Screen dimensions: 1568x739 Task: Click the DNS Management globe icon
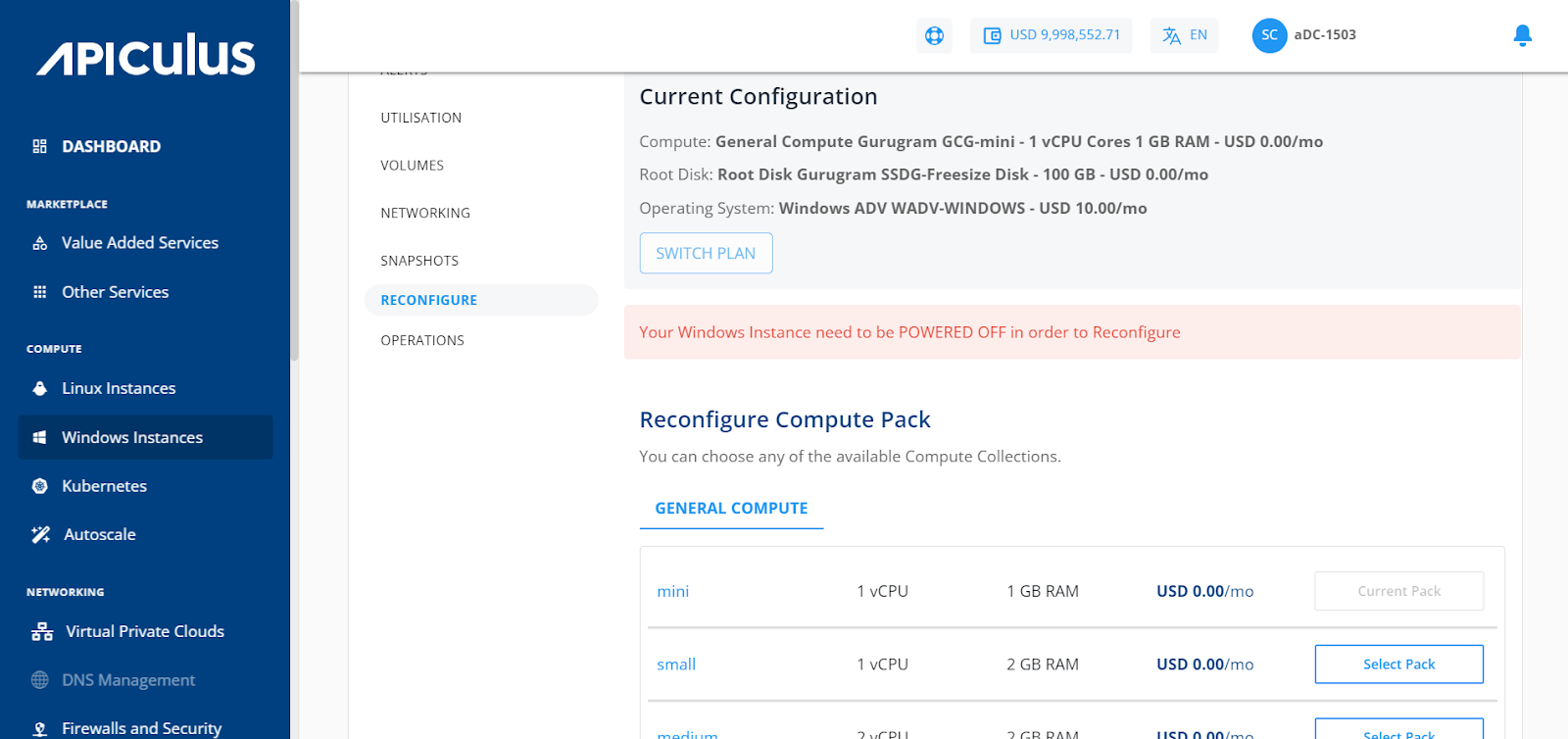(39, 680)
